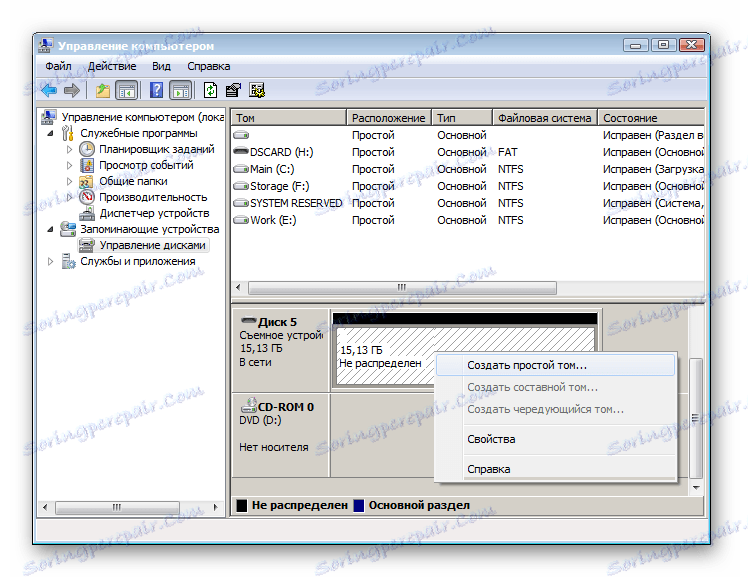Viewport: 748px width, 577px height.
Task: Expand the Службы и приложения node
Action: pyautogui.click(x=50, y=261)
